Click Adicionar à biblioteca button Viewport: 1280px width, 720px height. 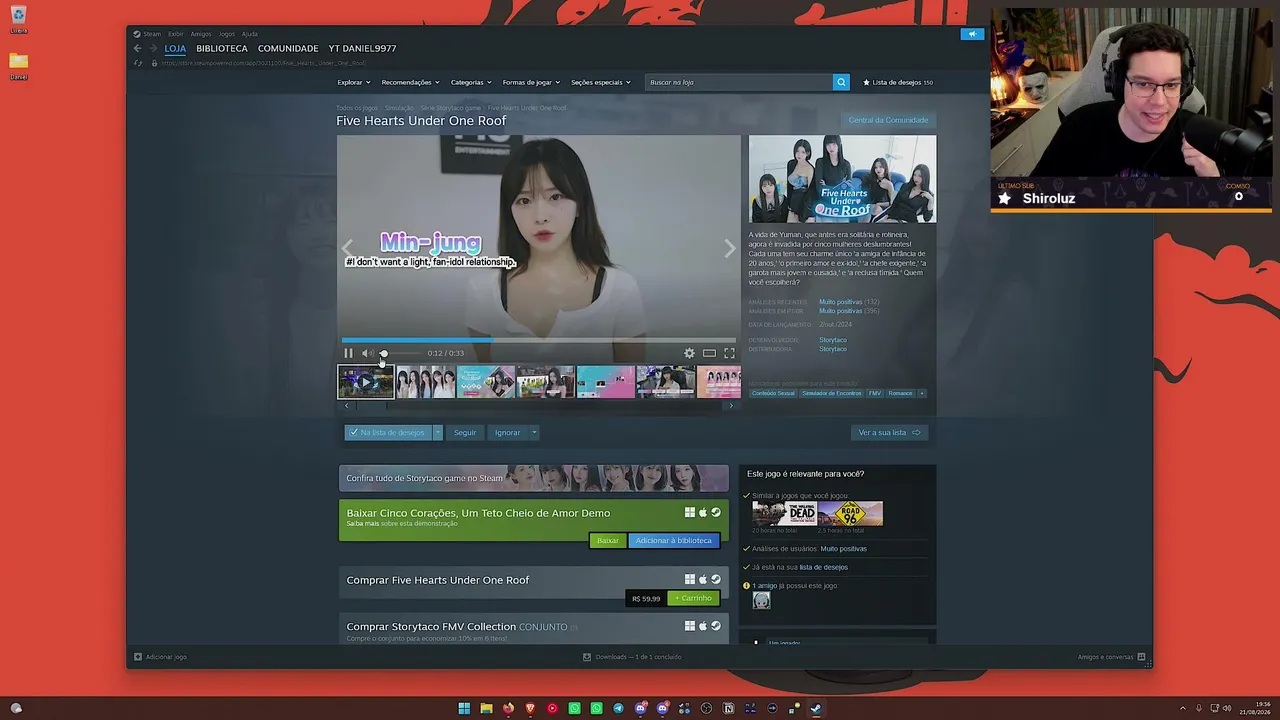[x=674, y=540]
